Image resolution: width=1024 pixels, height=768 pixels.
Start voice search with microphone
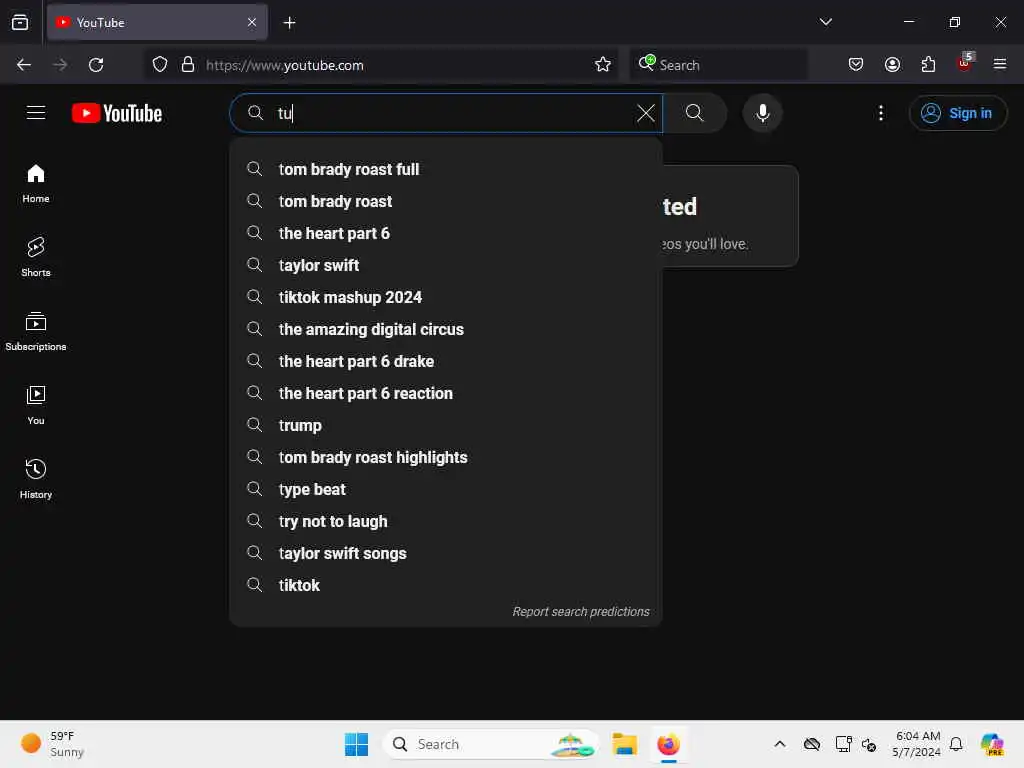[x=762, y=113]
